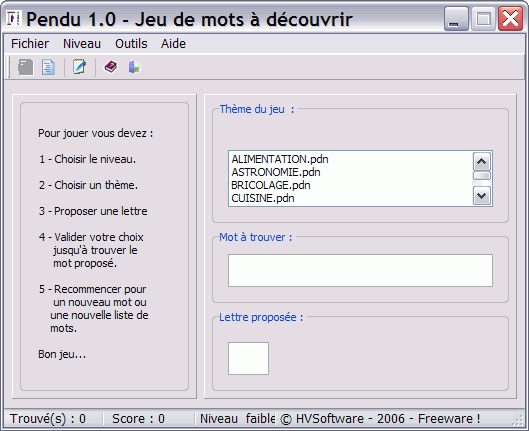The image size is (529, 431).
Task: Open the Fichier menu
Action: tap(30, 44)
